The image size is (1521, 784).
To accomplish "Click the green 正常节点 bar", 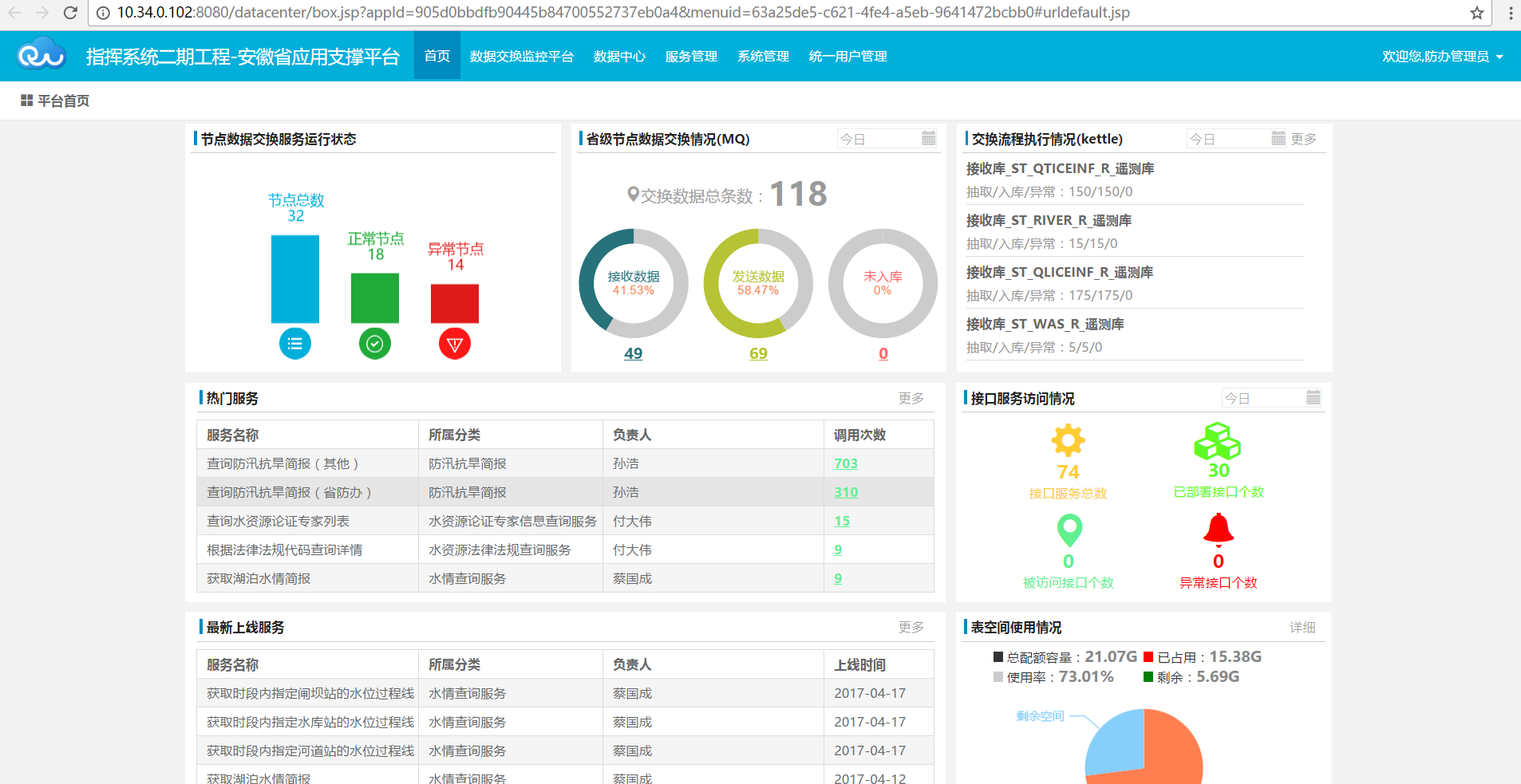I will 375,298.
